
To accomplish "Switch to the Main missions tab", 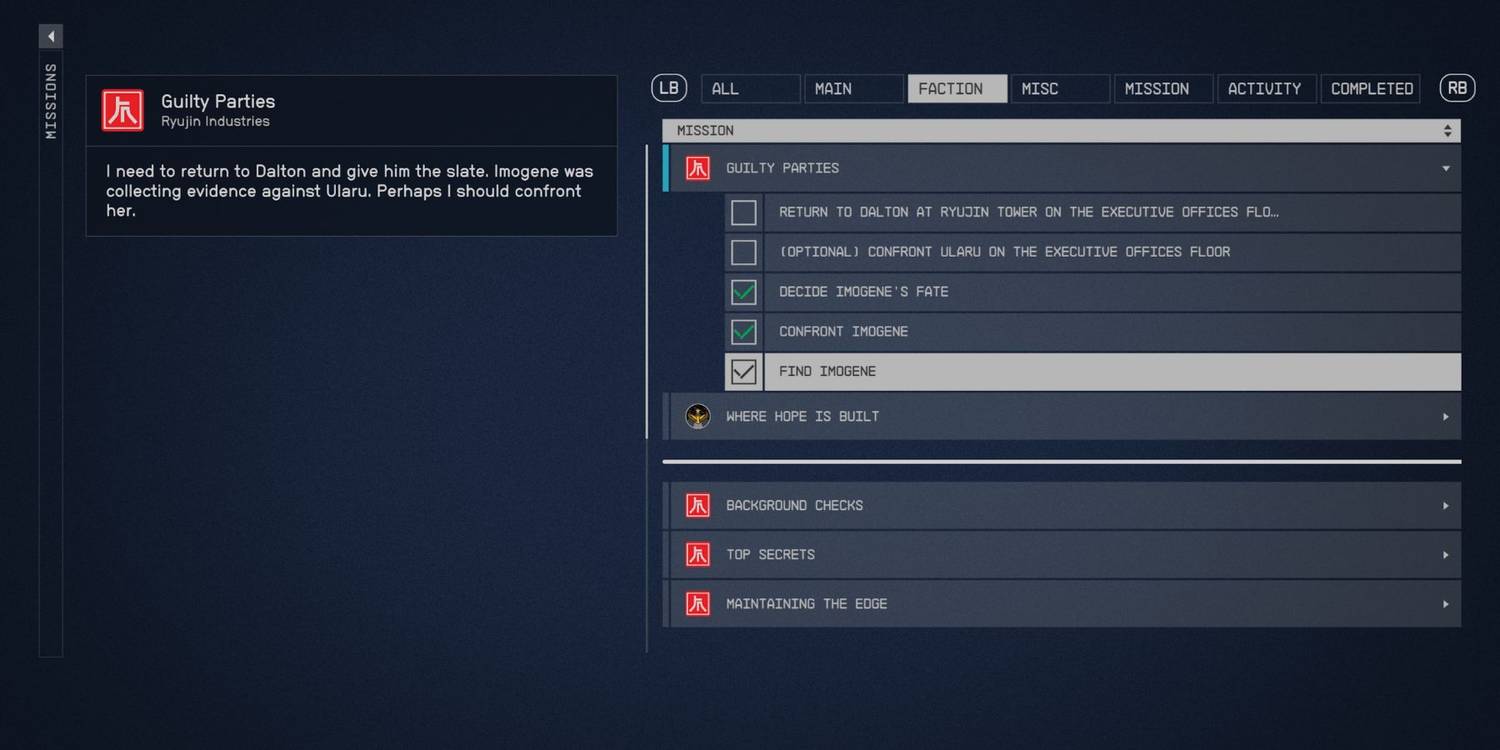I will pos(853,89).
